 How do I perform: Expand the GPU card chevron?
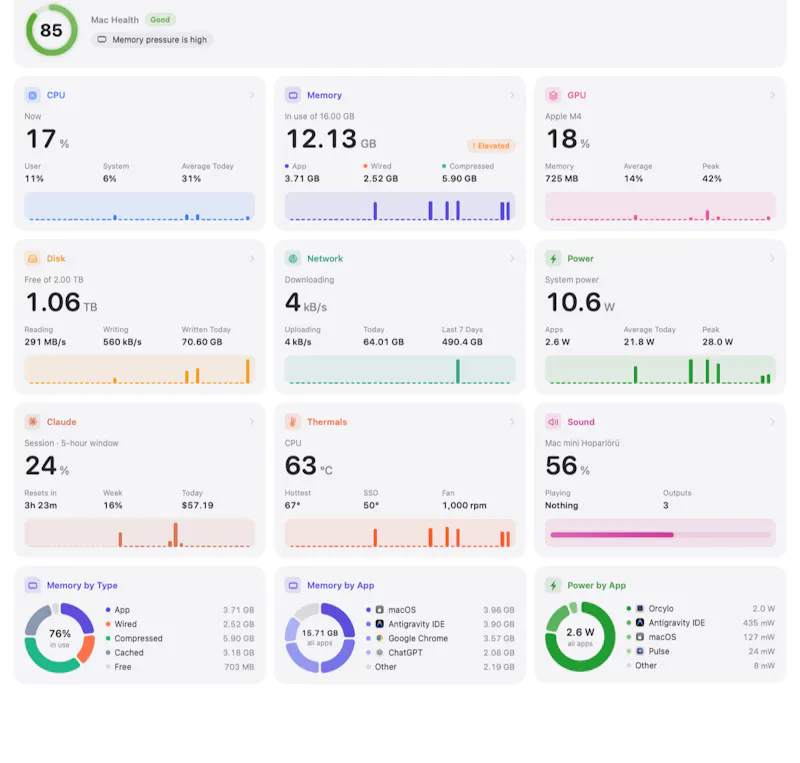click(772, 95)
